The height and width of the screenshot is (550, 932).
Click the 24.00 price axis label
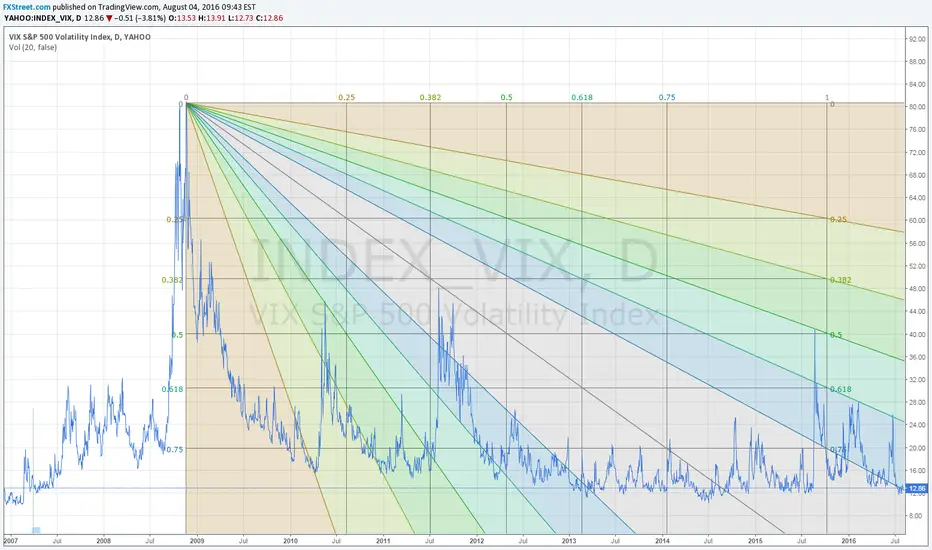click(x=917, y=425)
